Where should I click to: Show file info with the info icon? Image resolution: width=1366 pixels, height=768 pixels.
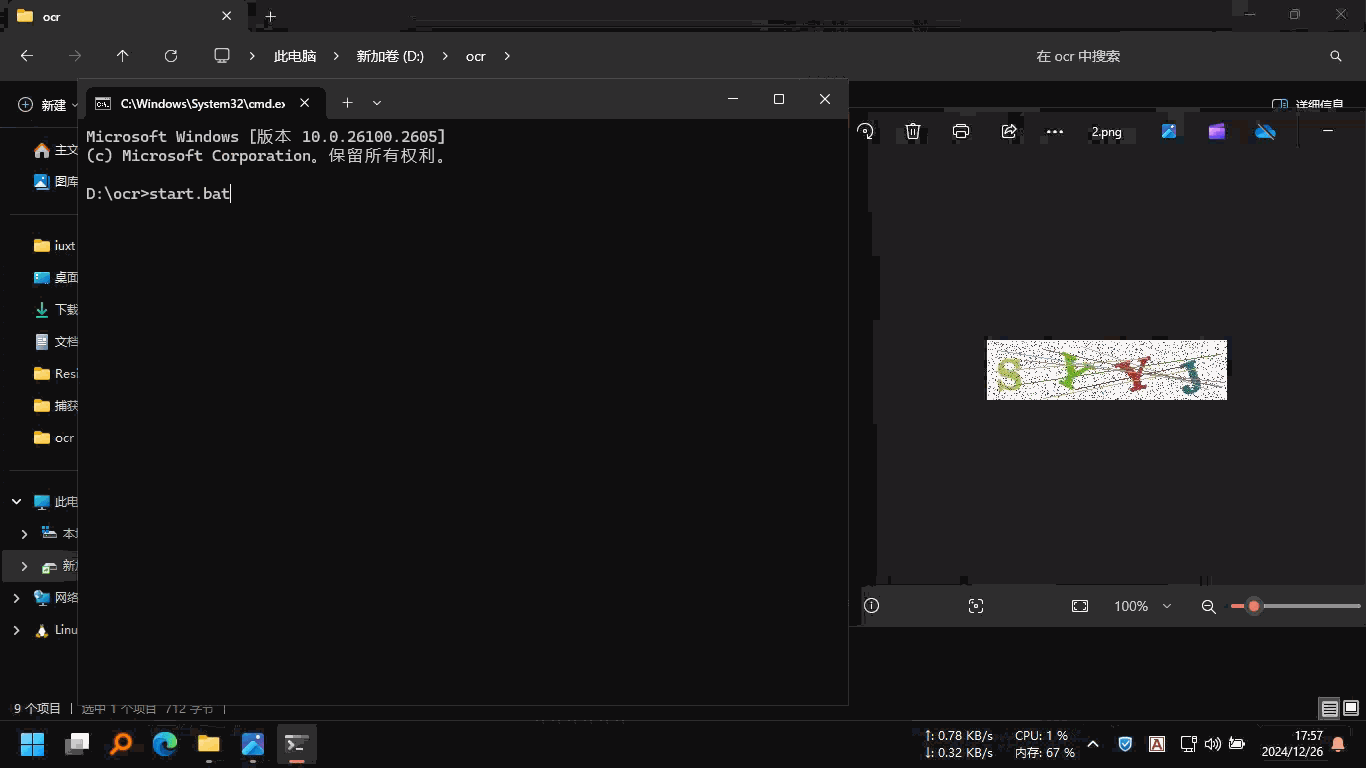point(872,606)
